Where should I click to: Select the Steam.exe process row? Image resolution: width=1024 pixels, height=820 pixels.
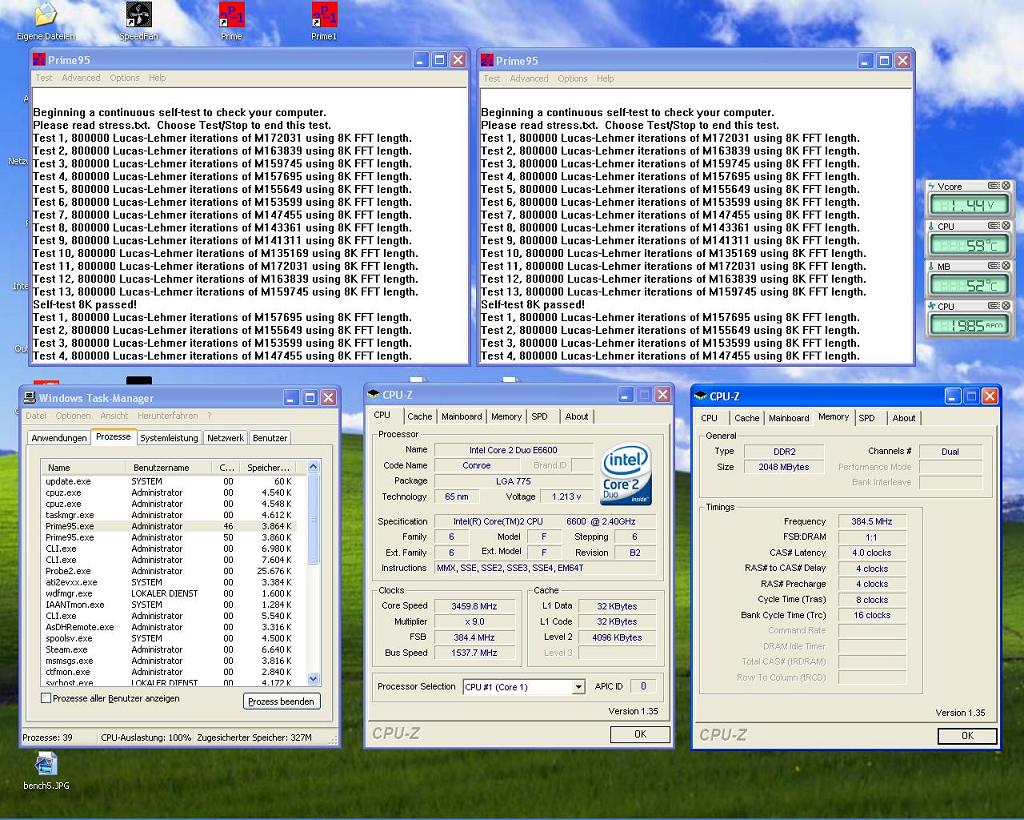click(x=169, y=649)
